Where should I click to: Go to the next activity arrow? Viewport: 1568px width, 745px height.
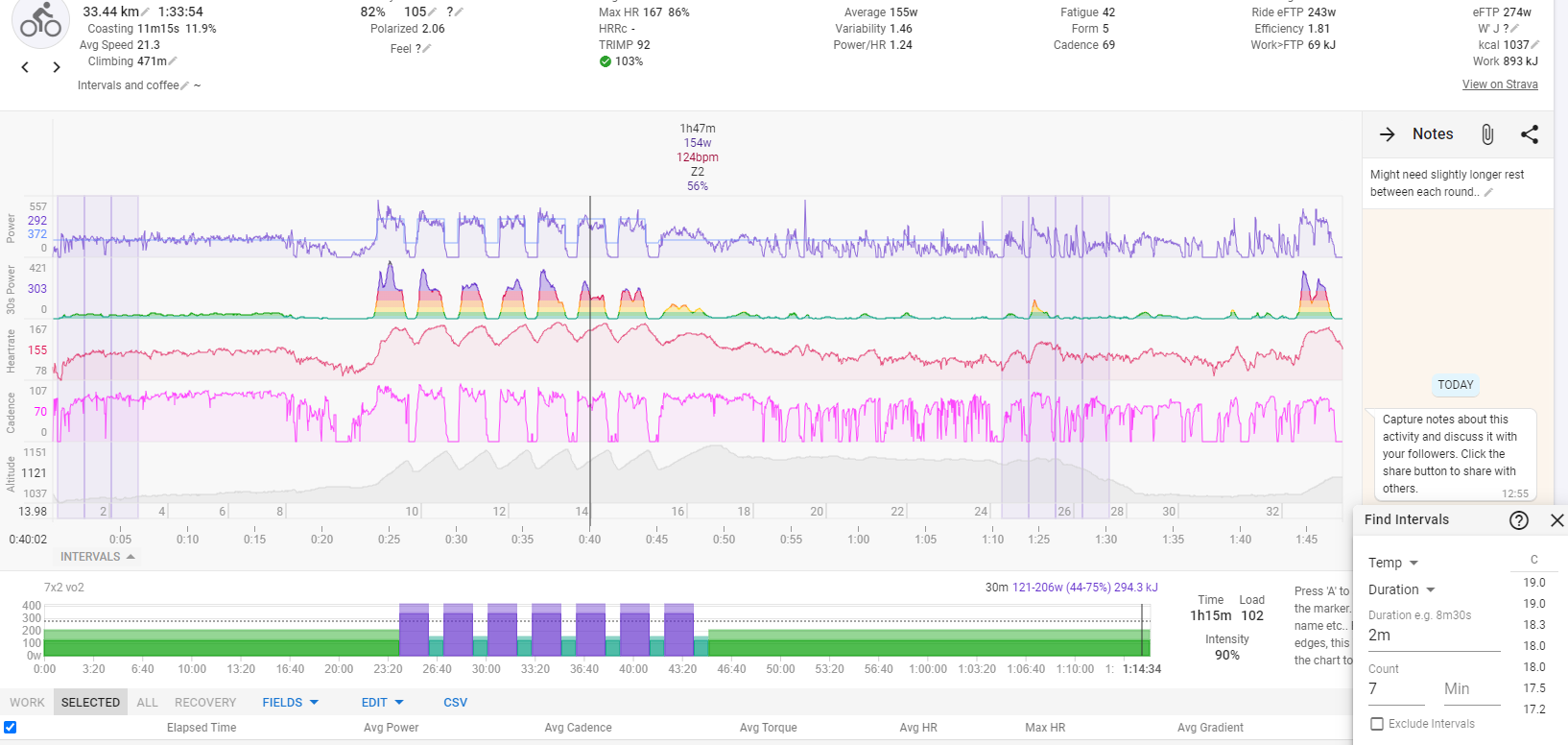click(x=57, y=67)
